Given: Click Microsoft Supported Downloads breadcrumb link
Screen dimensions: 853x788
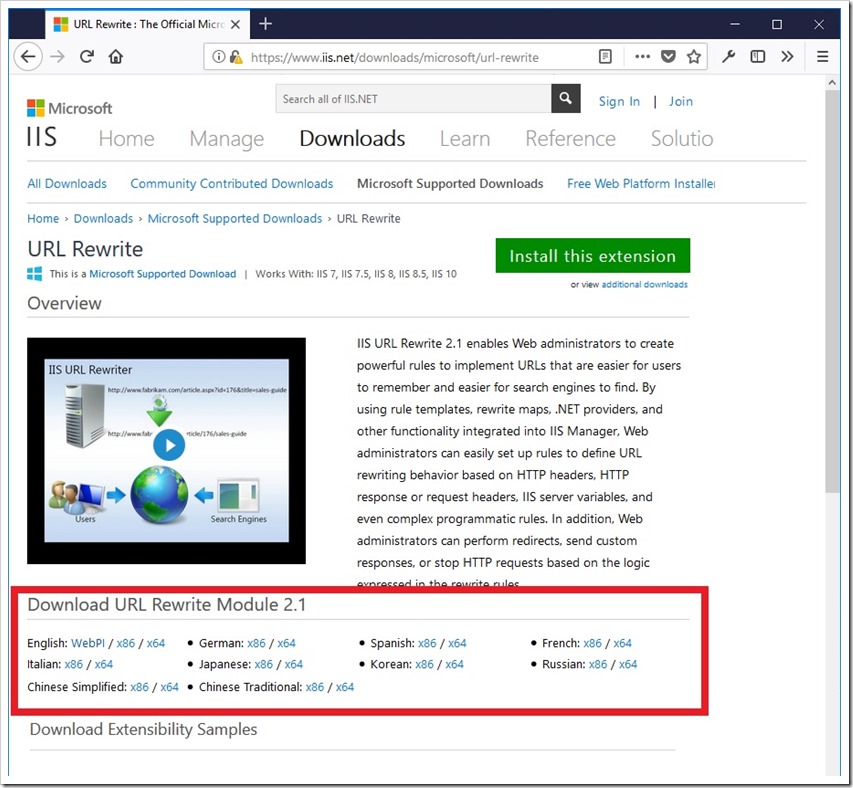Looking at the screenshot, I should (235, 219).
